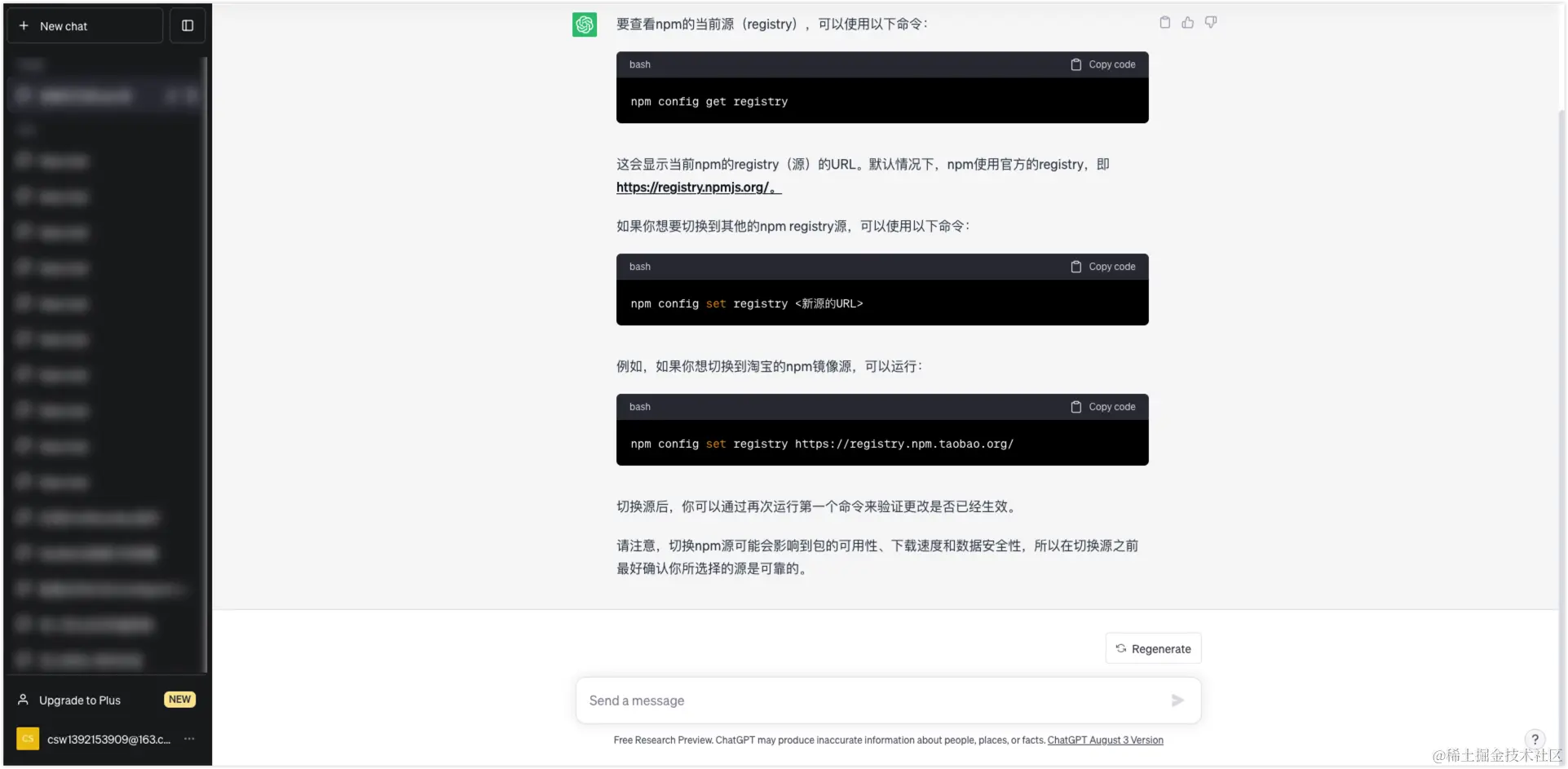Click the csw1392153909@163.c... account entry

pyautogui.click(x=106, y=740)
